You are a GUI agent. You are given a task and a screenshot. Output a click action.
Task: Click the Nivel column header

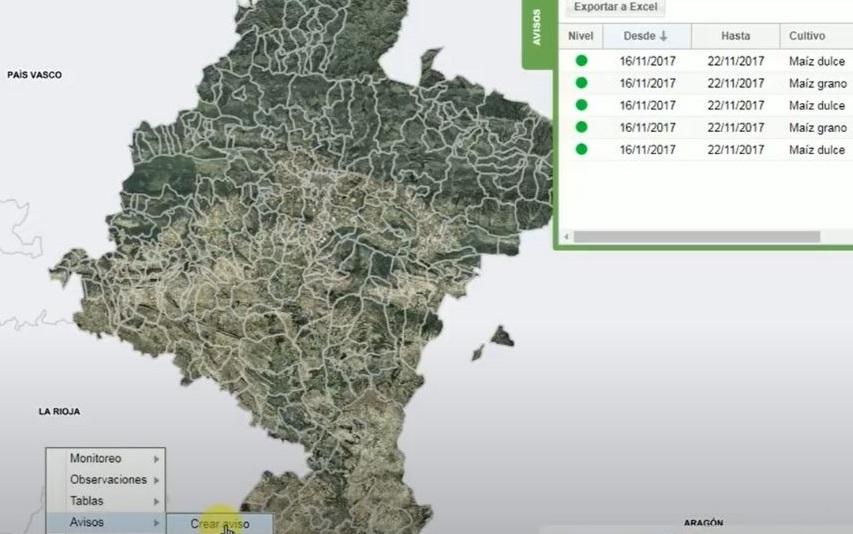(581, 36)
